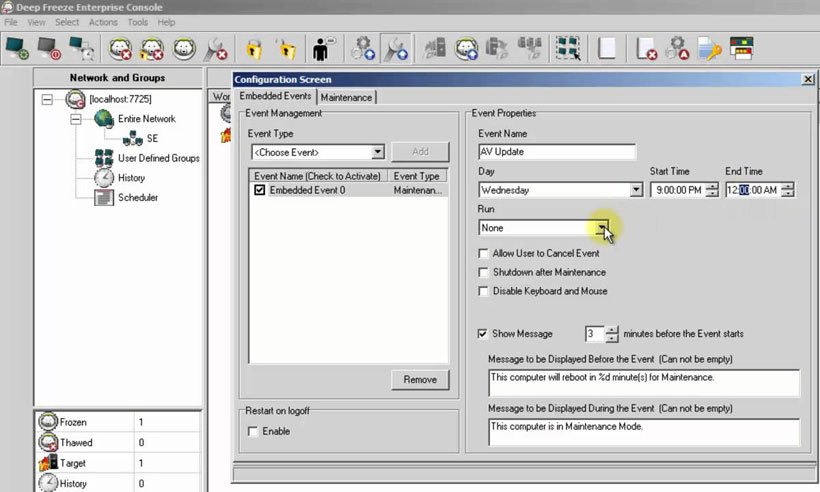Click the closed padlock toolbar icon

[254, 49]
